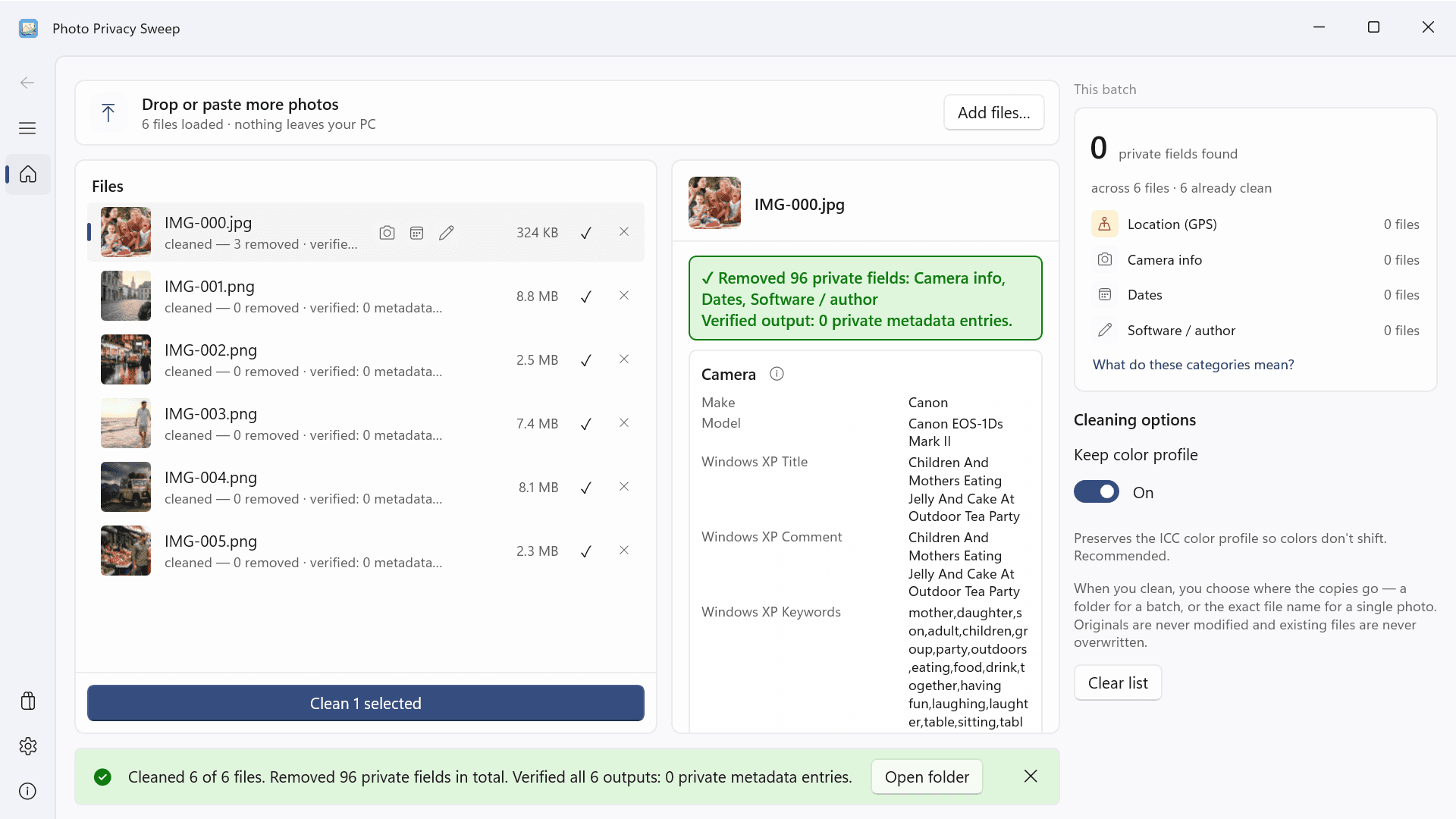Viewport: 1456px width, 819px height.
Task: Click the IMG-001.png thumbnail image
Action: click(x=126, y=296)
